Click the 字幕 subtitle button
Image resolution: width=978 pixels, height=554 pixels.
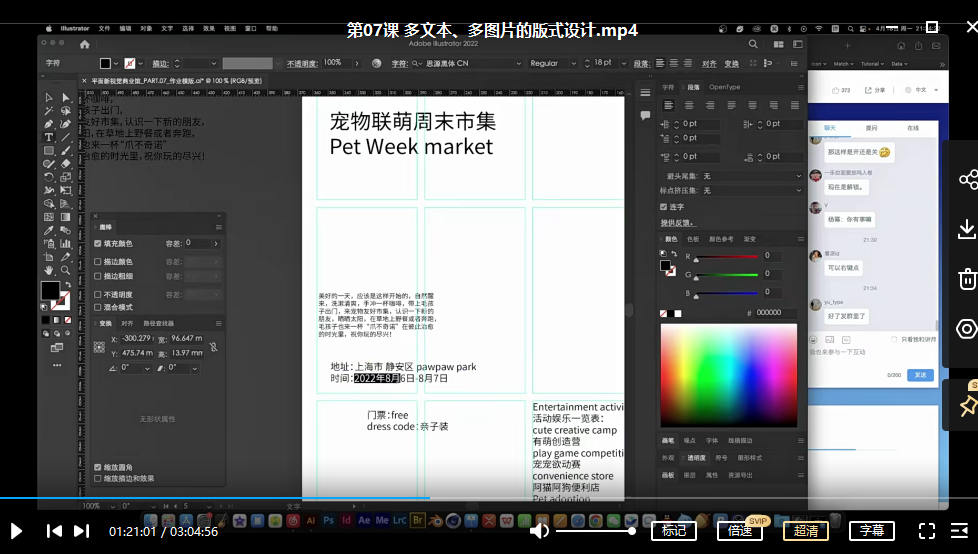pyautogui.click(x=872, y=531)
